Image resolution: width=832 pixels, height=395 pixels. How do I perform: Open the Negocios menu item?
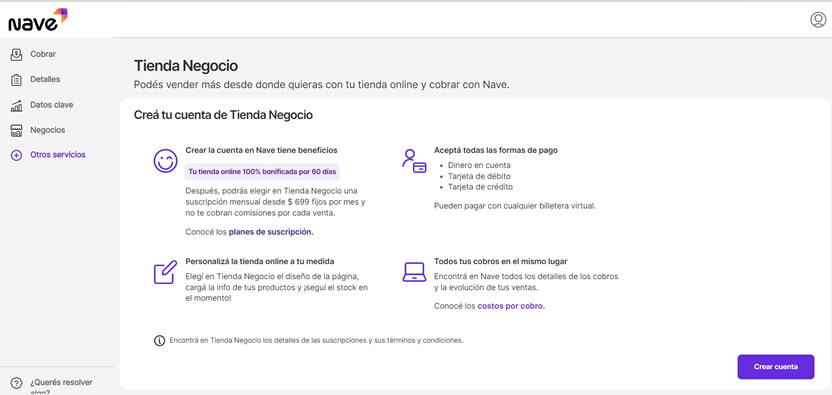coord(48,130)
